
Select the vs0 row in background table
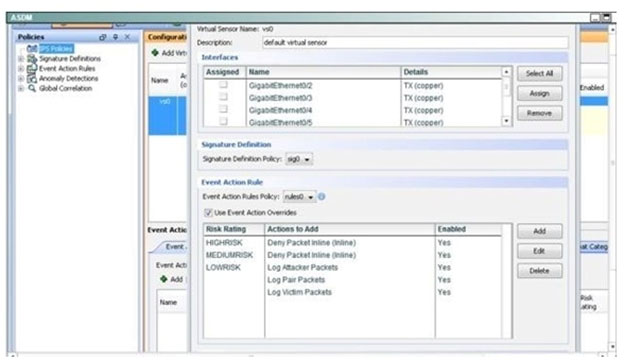(x=167, y=115)
